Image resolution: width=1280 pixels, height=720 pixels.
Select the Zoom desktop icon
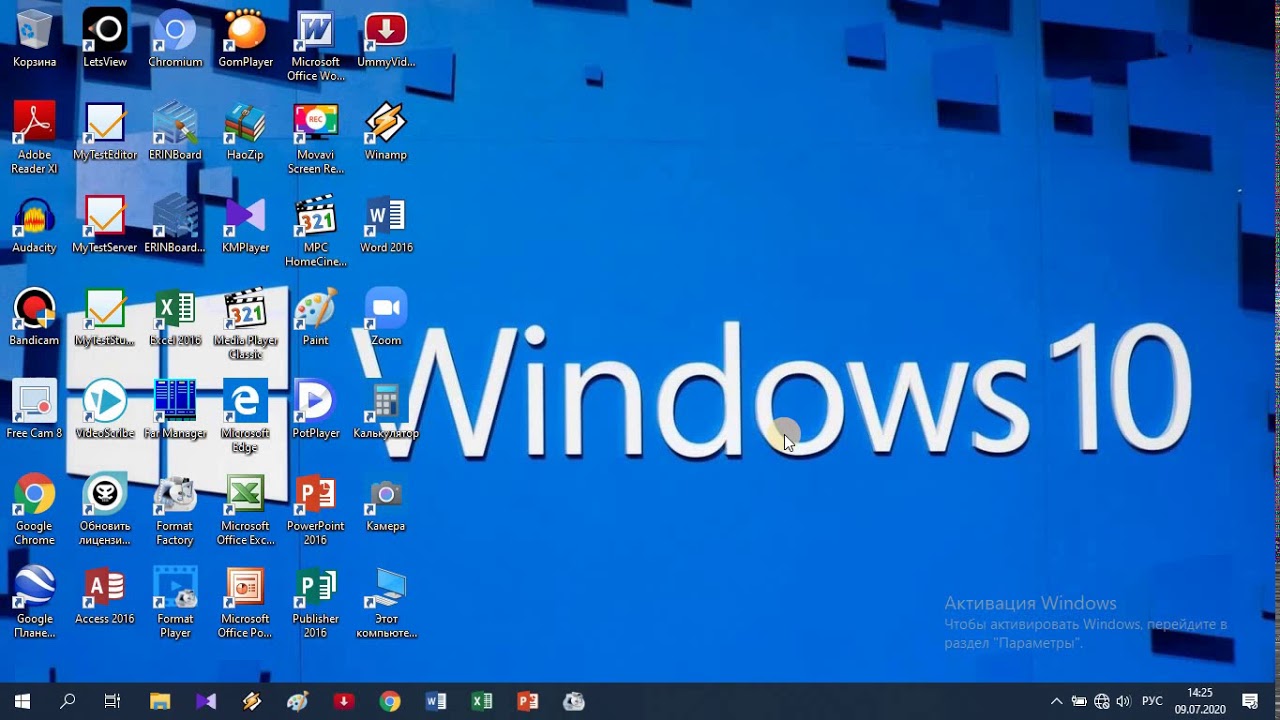pyautogui.click(x=386, y=317)
